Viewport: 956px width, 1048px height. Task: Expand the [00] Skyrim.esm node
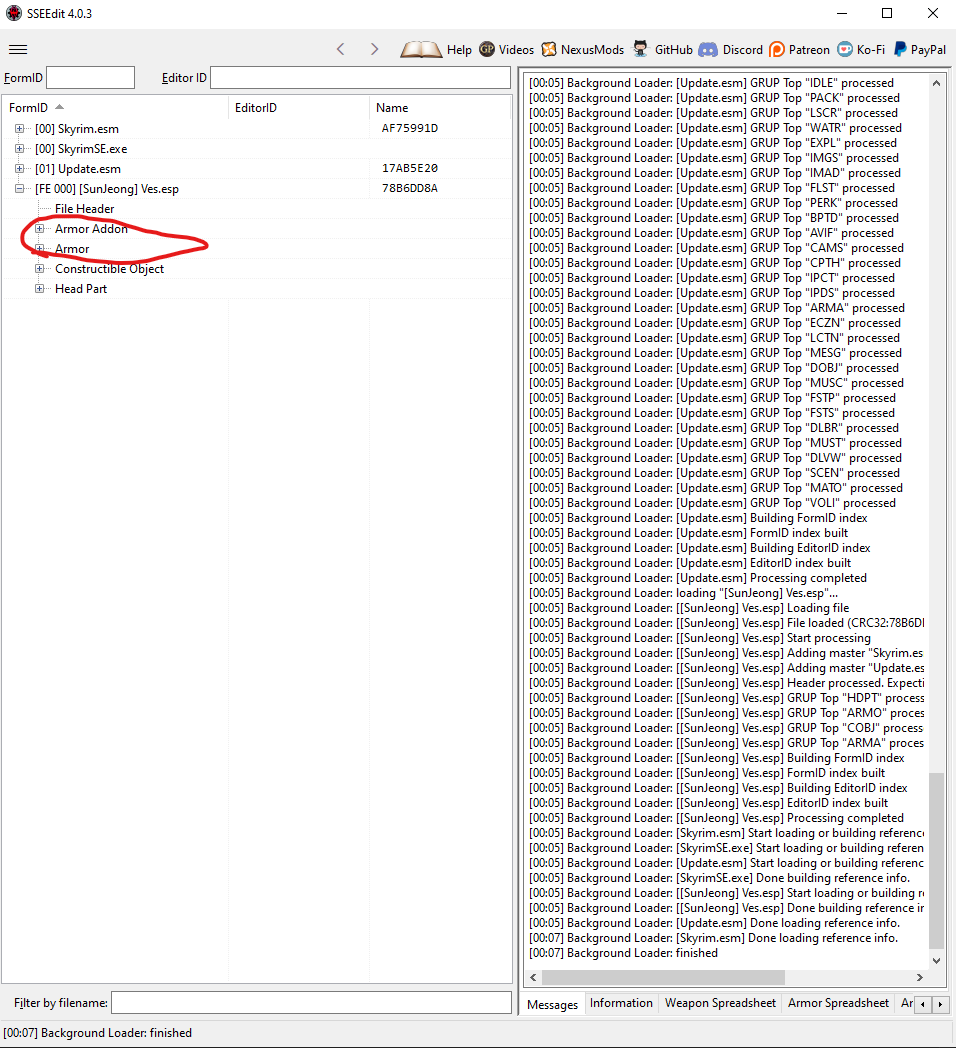19,128
